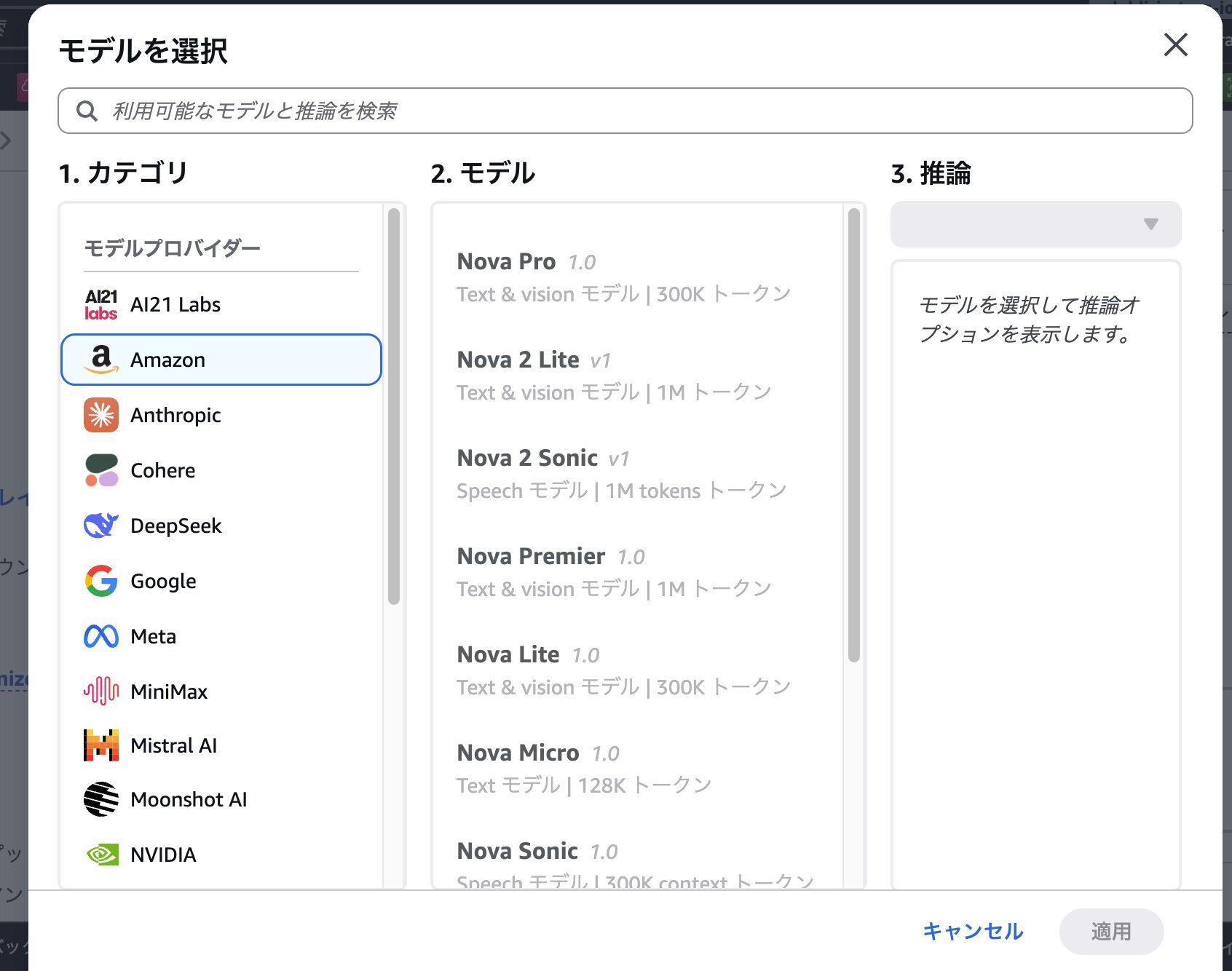Open the inference dropdown under 推論
This screenshot has height=971, width=1232.
1035,224
